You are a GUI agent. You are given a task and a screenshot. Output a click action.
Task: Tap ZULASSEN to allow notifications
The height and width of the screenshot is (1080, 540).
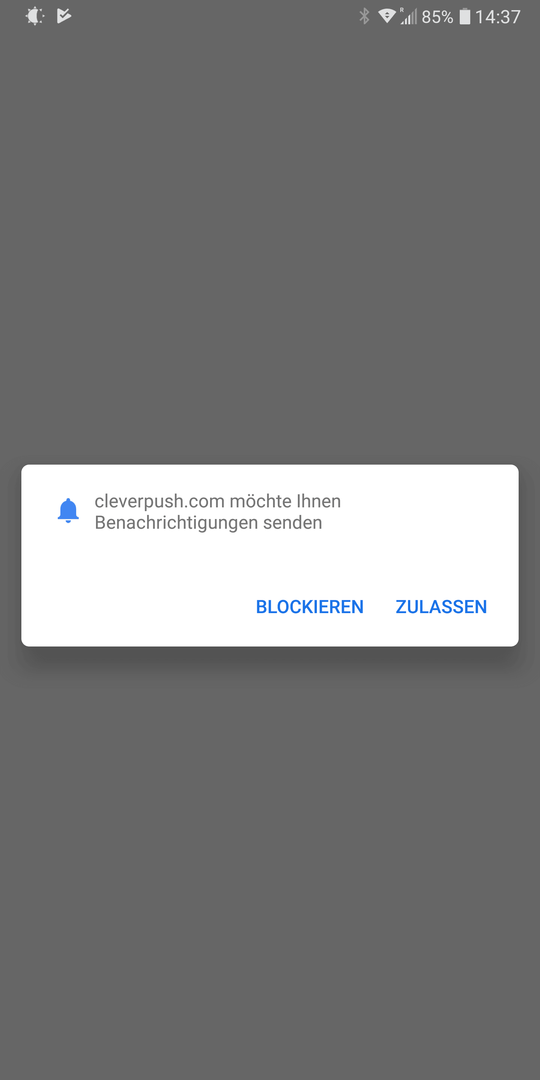[441, 607]
